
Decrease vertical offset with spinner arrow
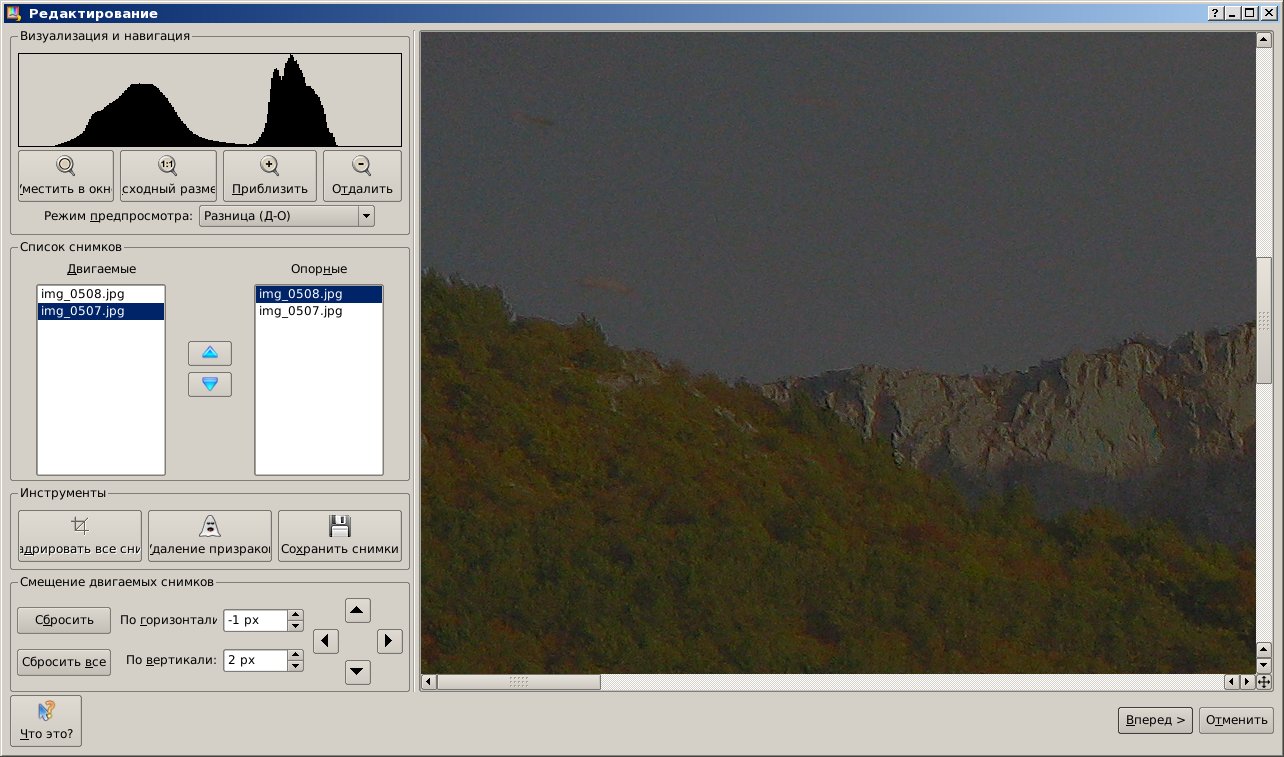tap(295, 666)
